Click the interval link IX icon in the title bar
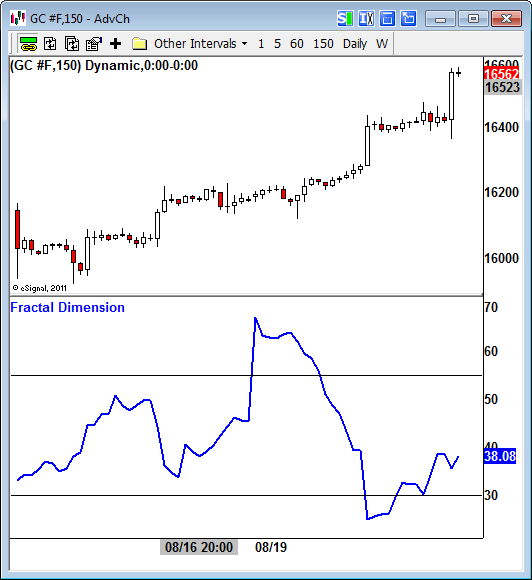 tap(366, 18)
